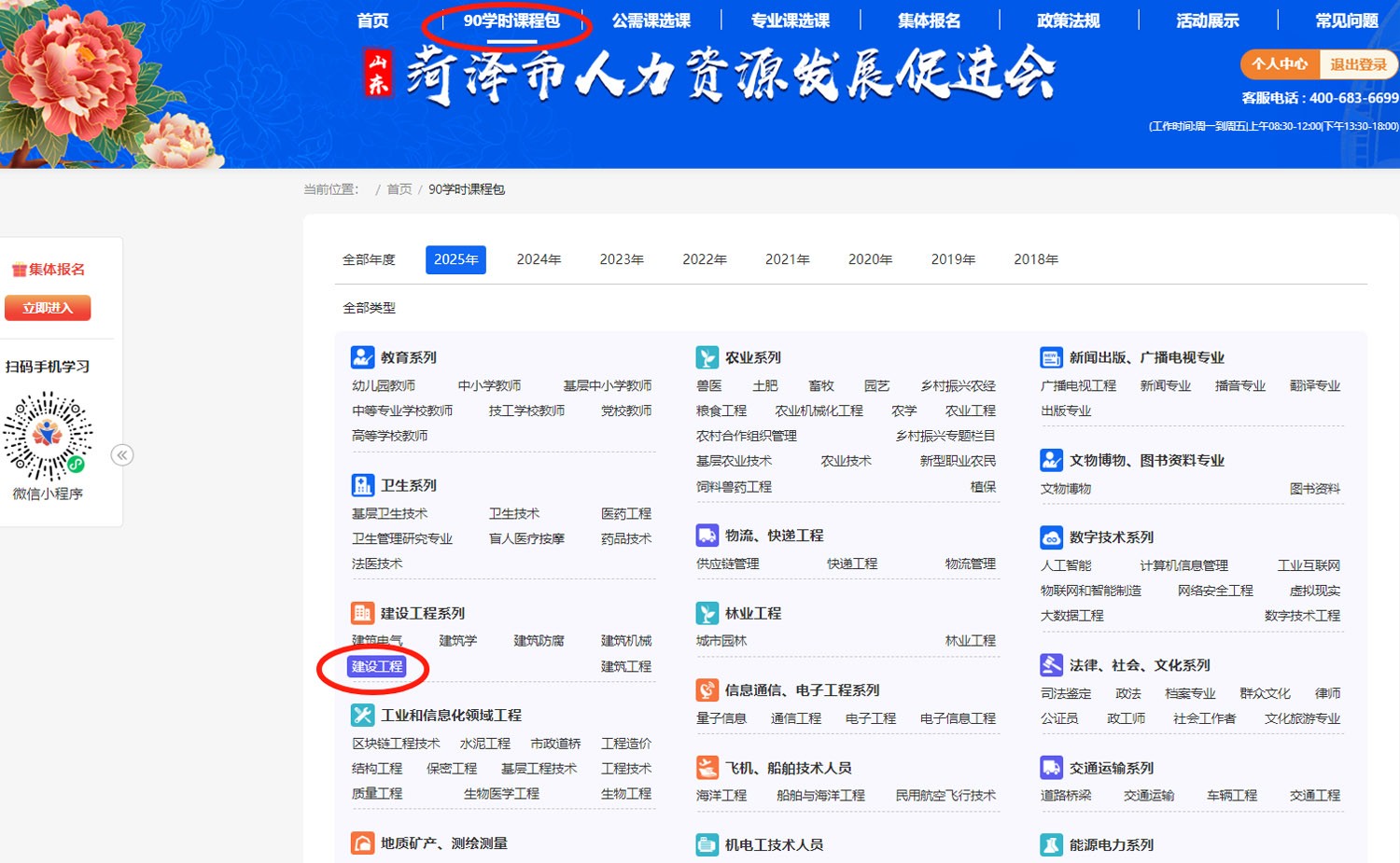1400x863 pixels.
Task: Collapse the sidebar with the double-arrow button
Action: point(122,455)
